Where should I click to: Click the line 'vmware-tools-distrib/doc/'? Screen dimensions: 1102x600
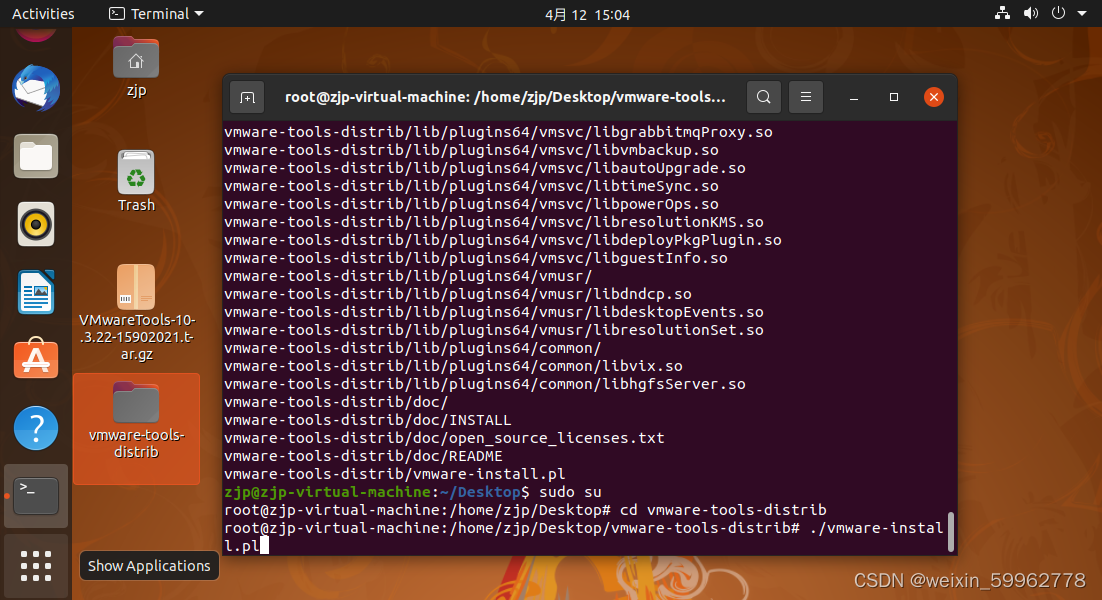point(336,402)
